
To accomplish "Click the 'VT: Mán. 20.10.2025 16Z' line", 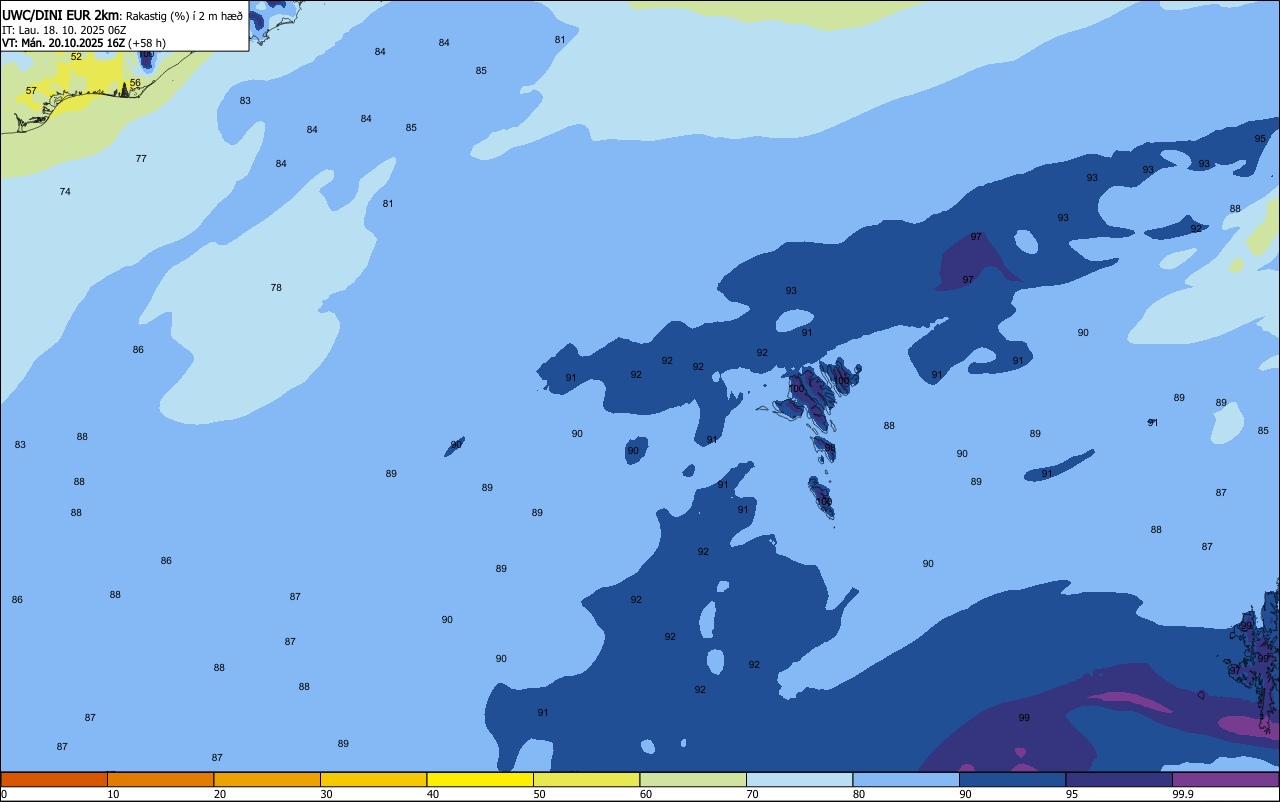I will pyautogui.click(x=63, y=43).
